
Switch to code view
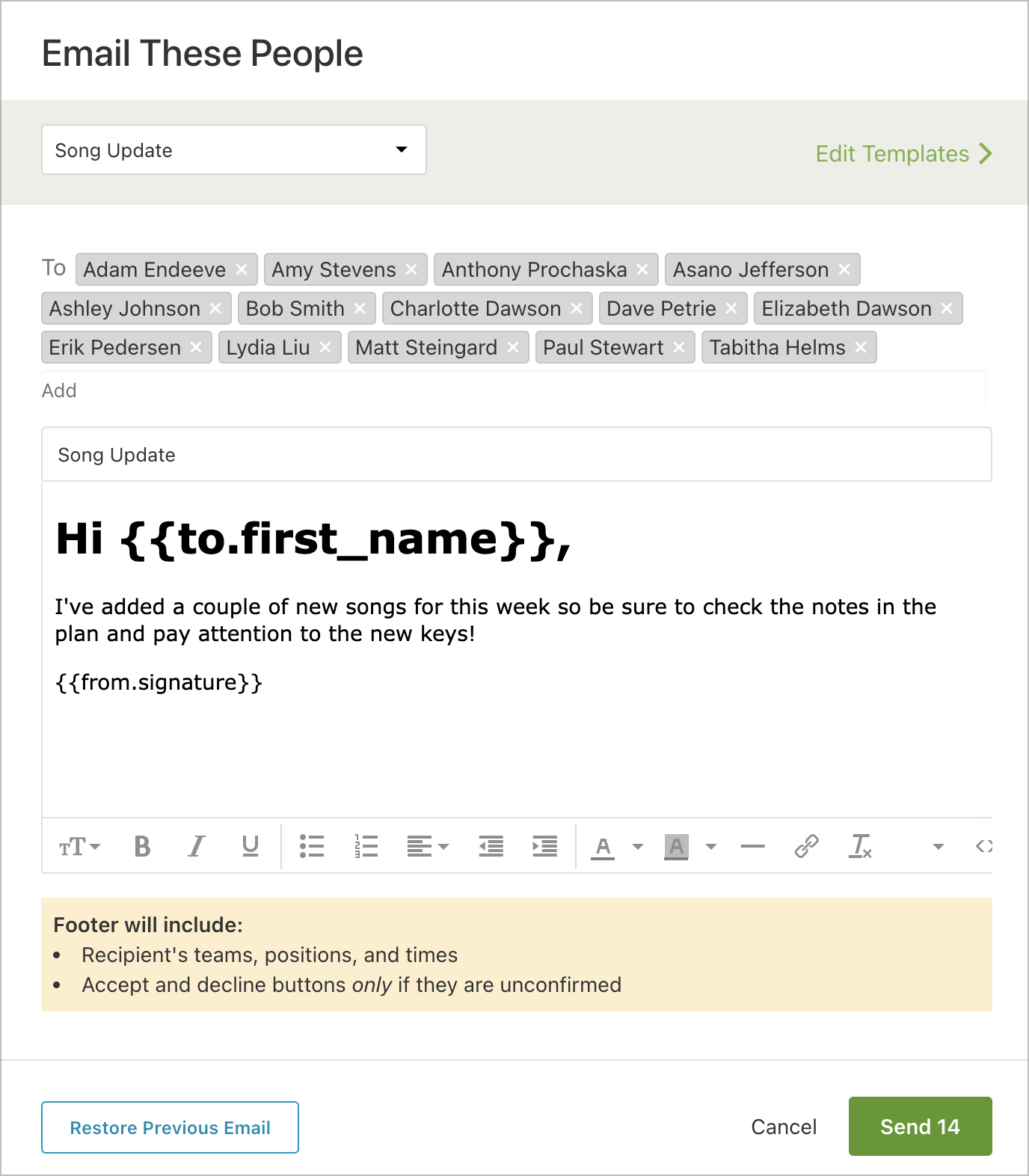[984, 847]
